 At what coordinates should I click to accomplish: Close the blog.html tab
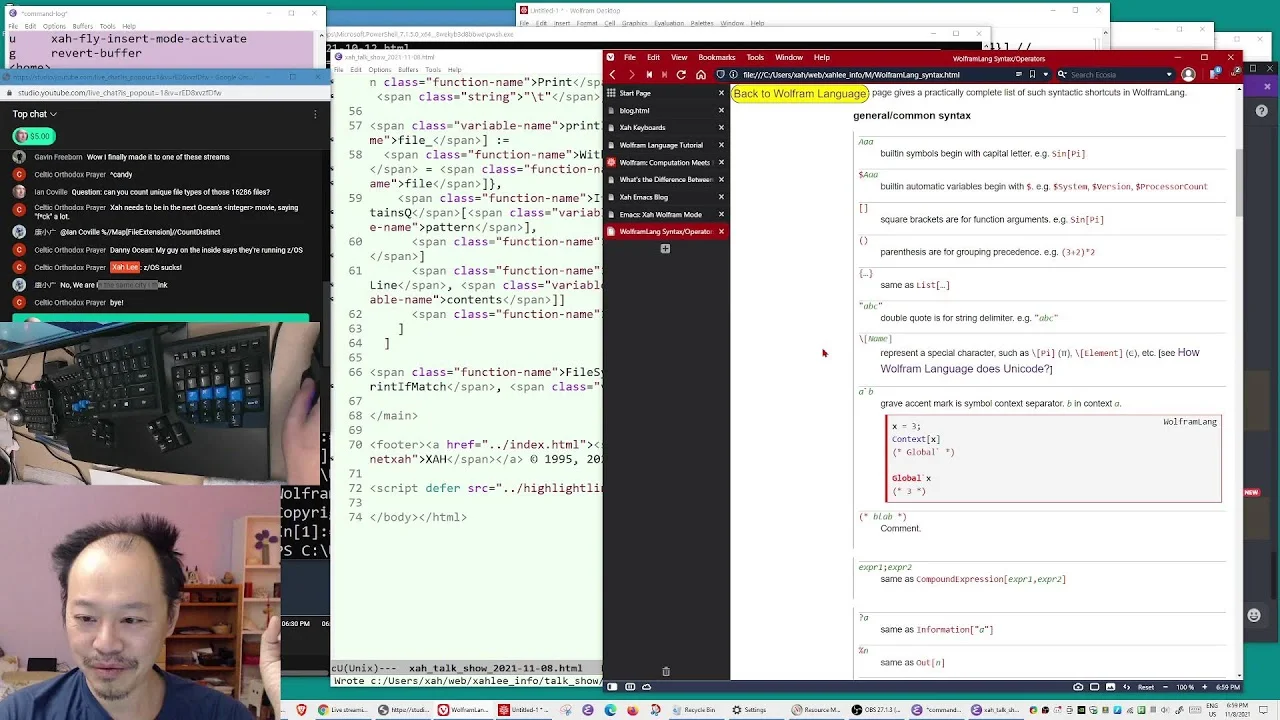721,110
